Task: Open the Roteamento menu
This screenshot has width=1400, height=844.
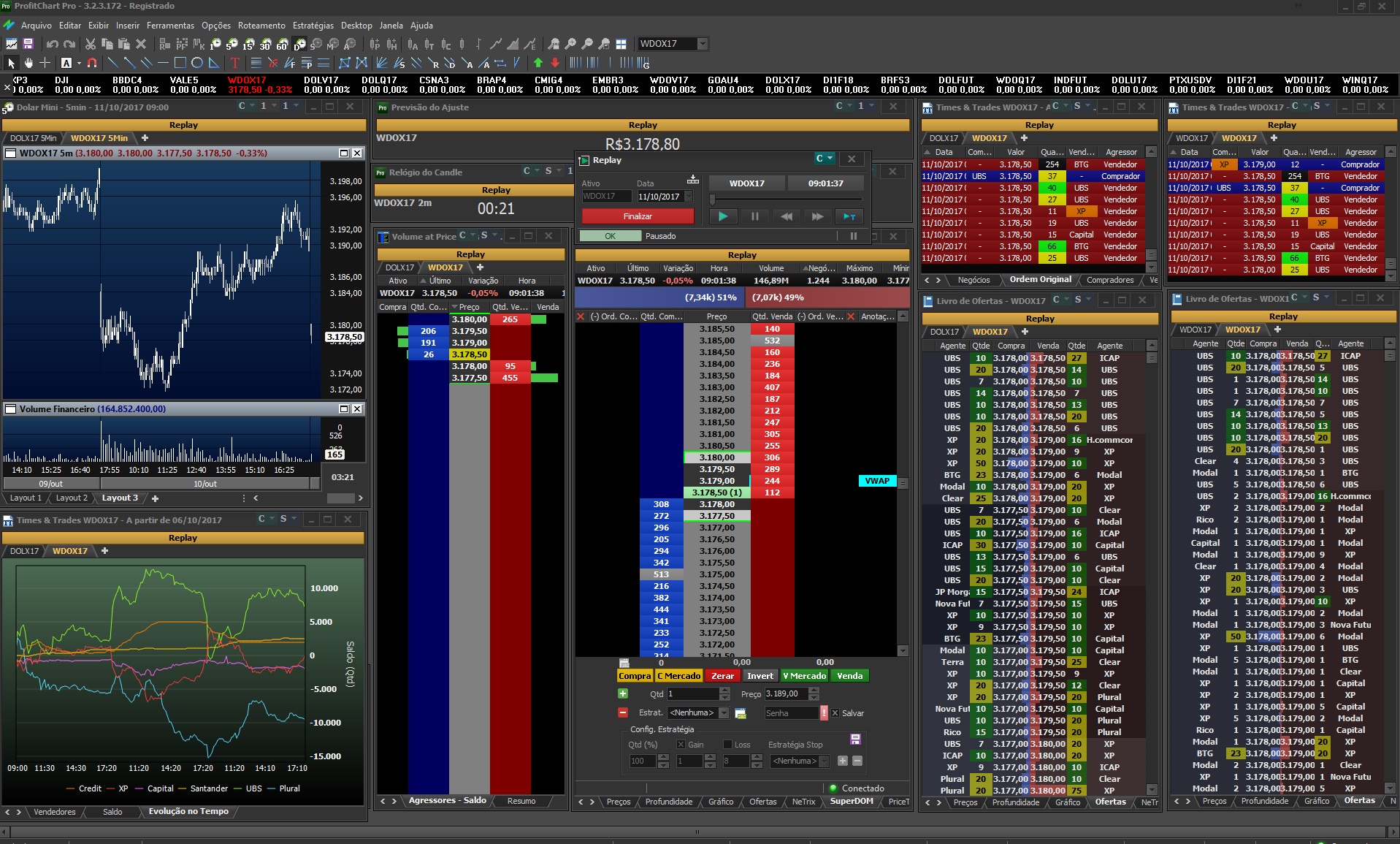Action: click(261, 26)
